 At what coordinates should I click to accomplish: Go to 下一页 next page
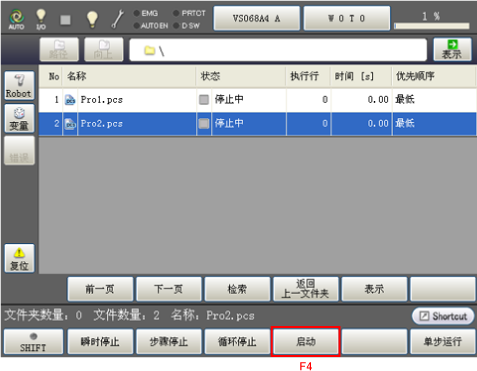pyautogui.click(x=169, y=289)
